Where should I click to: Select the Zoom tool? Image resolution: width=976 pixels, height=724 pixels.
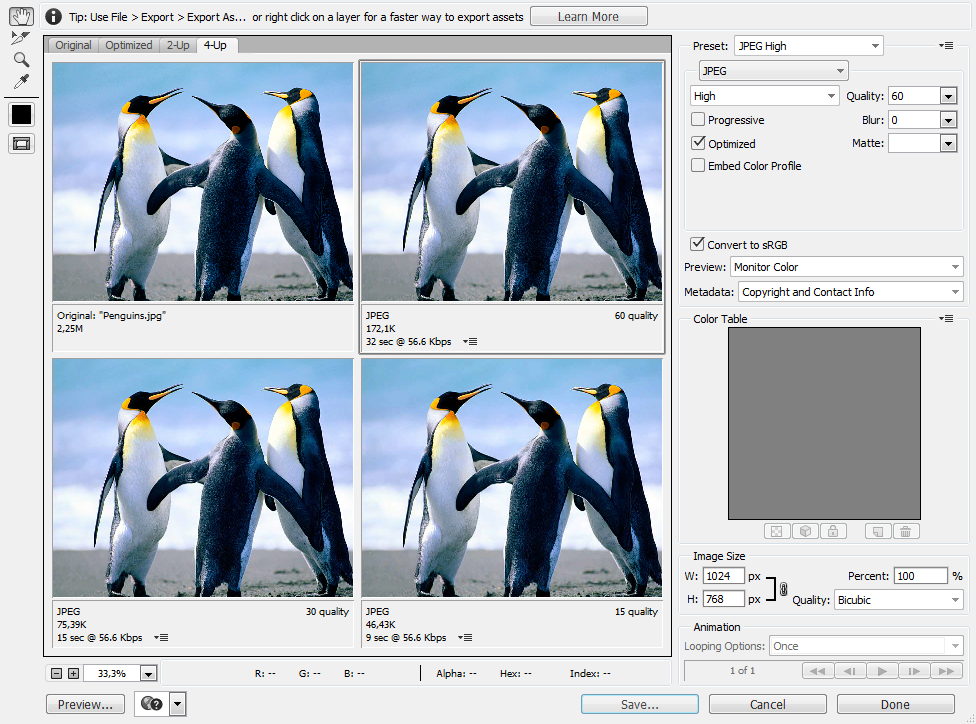21,59
